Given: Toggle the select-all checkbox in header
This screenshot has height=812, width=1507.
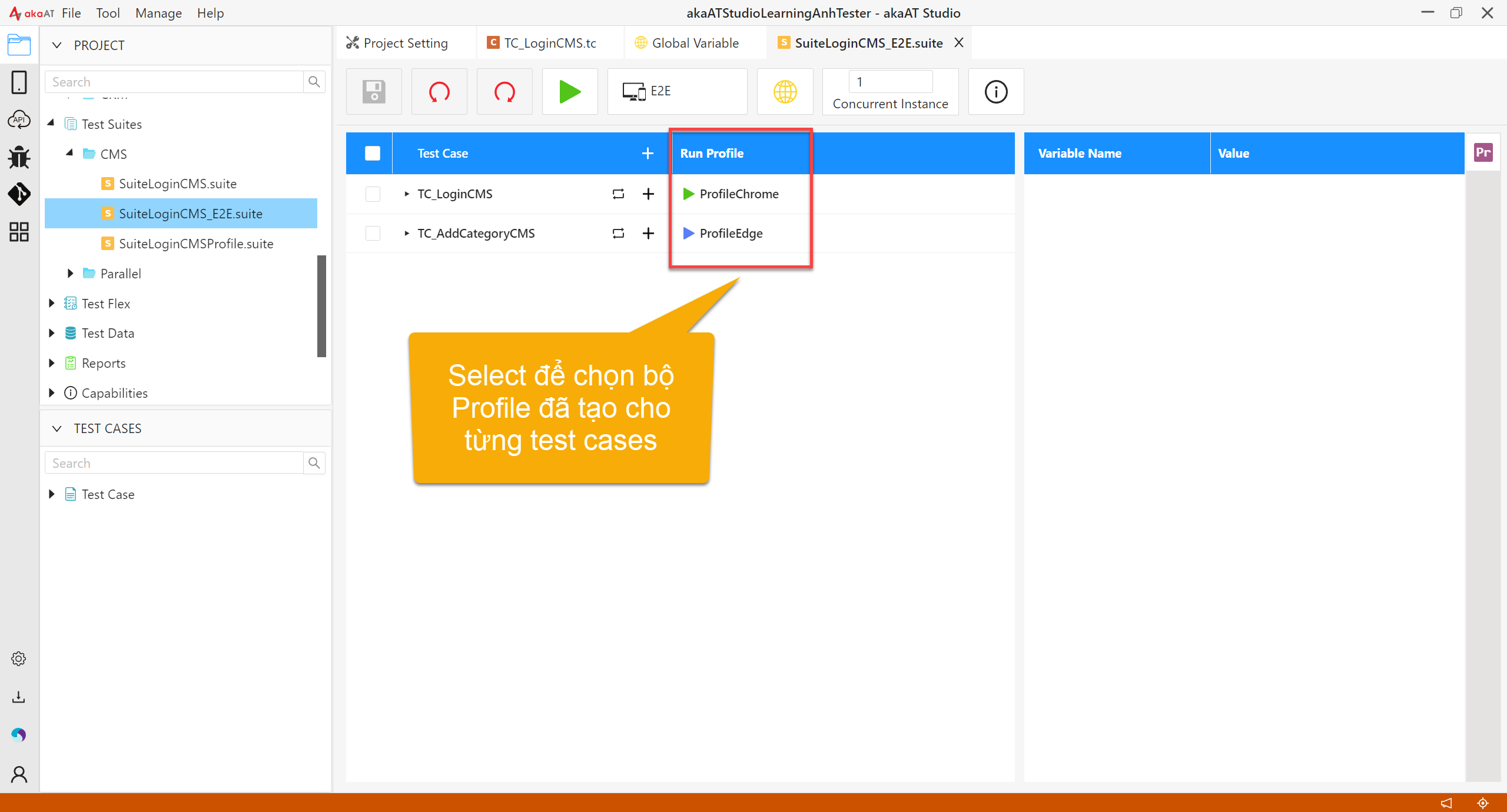Looking at the screenshot, I should [373, 154].
